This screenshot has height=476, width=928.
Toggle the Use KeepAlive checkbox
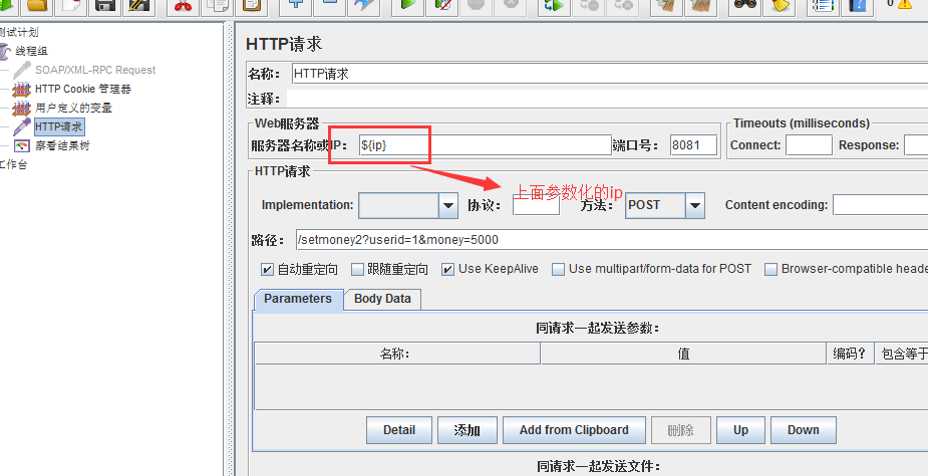pyautogui.click(x=448, y=269)
